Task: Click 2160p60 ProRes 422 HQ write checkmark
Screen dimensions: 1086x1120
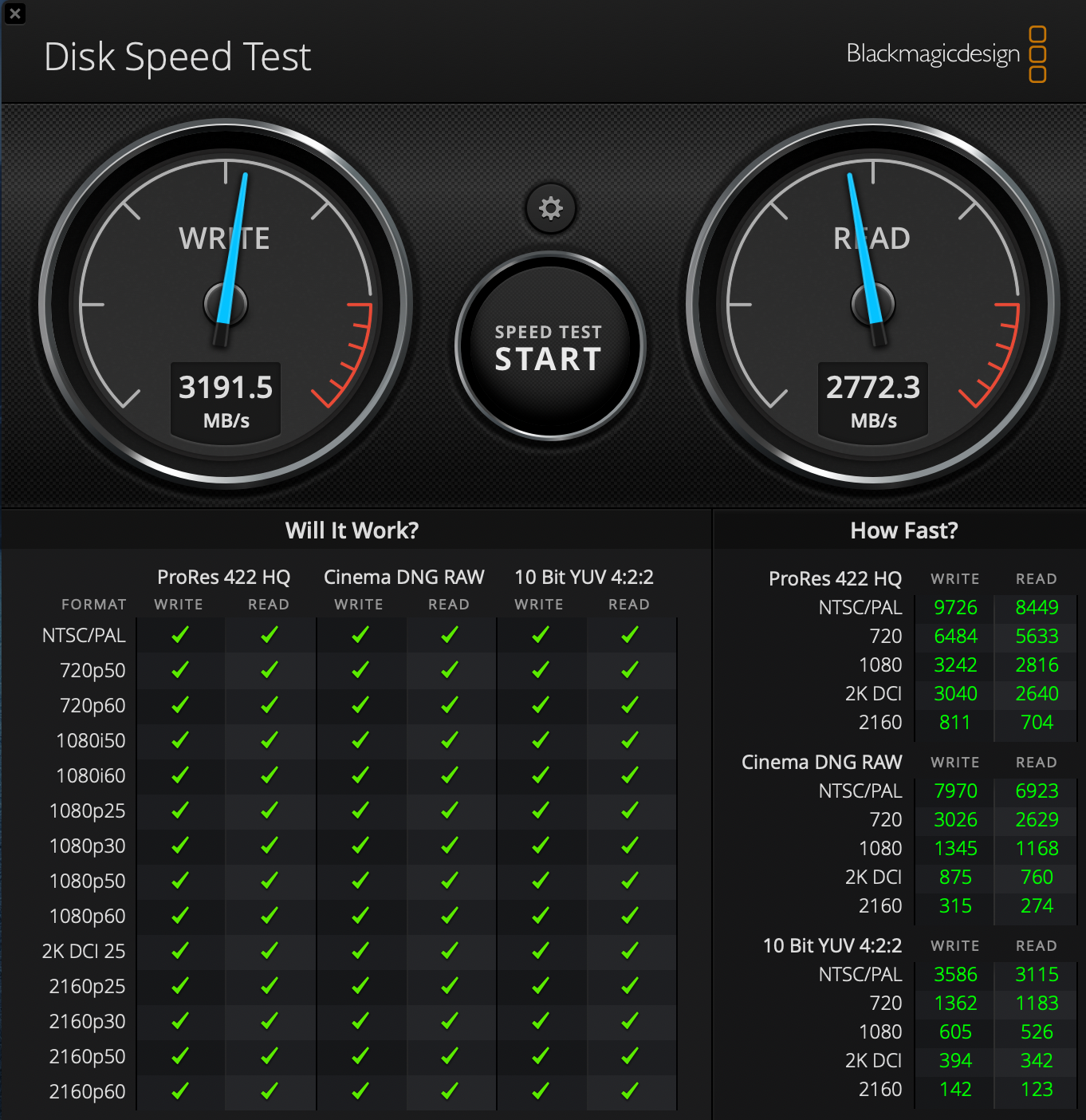Action: [180, 1091]
